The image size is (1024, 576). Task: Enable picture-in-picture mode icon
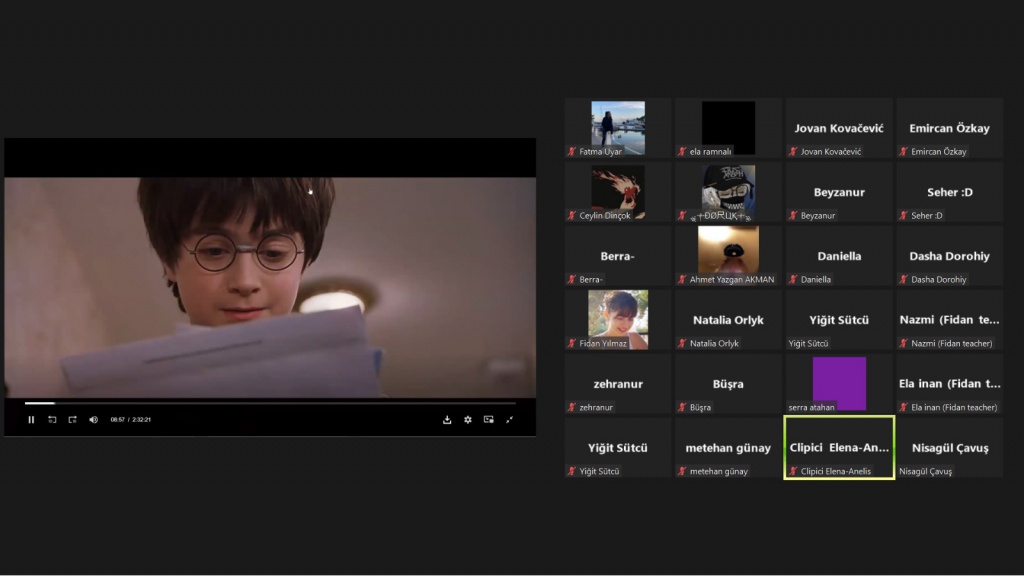488,420
